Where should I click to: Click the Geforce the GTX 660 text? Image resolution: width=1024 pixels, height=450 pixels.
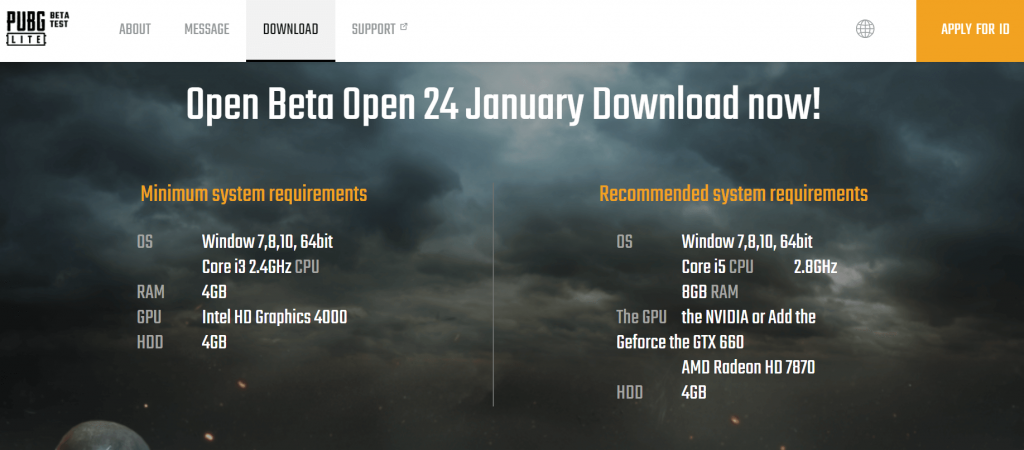(680, 342)
